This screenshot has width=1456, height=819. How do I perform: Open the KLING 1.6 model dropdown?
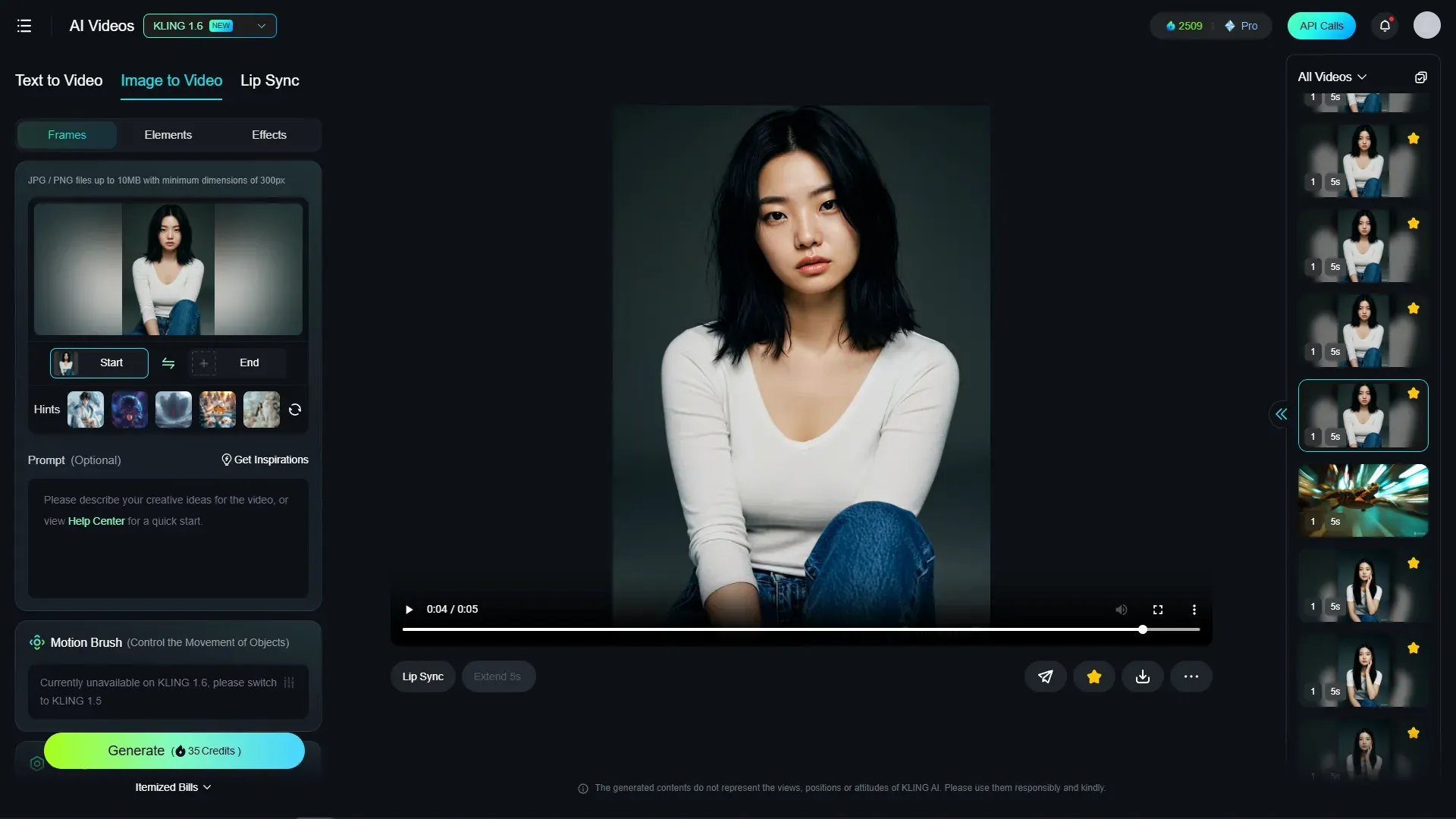209,26
